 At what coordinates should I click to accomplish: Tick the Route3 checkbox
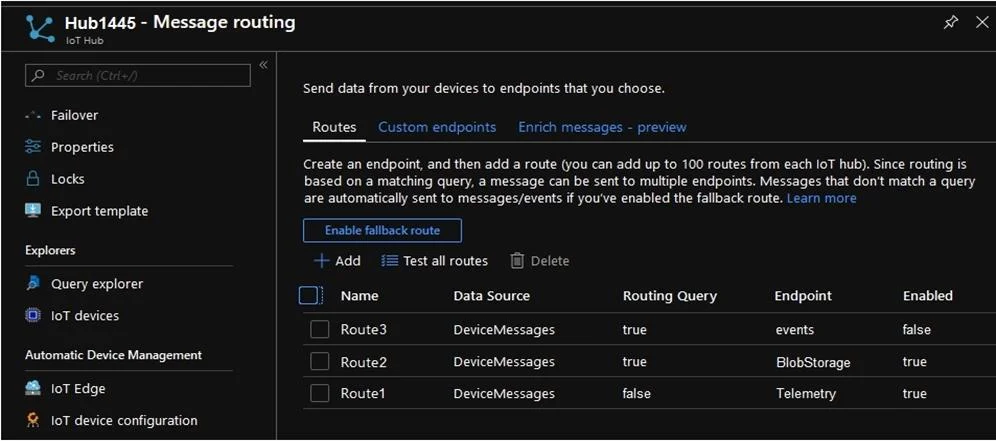click(x=320, y=330)
